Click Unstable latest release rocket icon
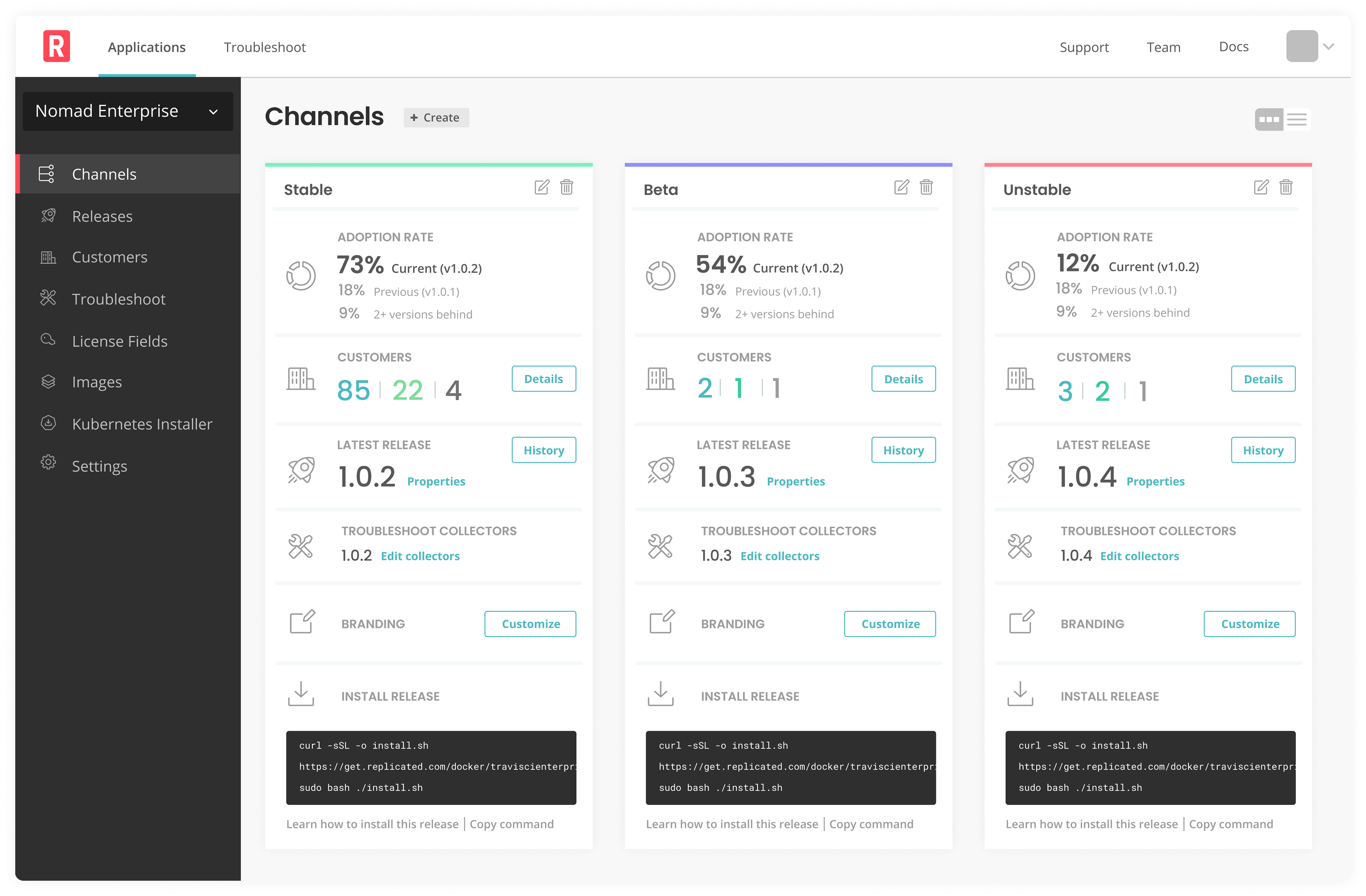This screenshot has height=896, width=1366. pyautogui.click(x=1021, y=470)
